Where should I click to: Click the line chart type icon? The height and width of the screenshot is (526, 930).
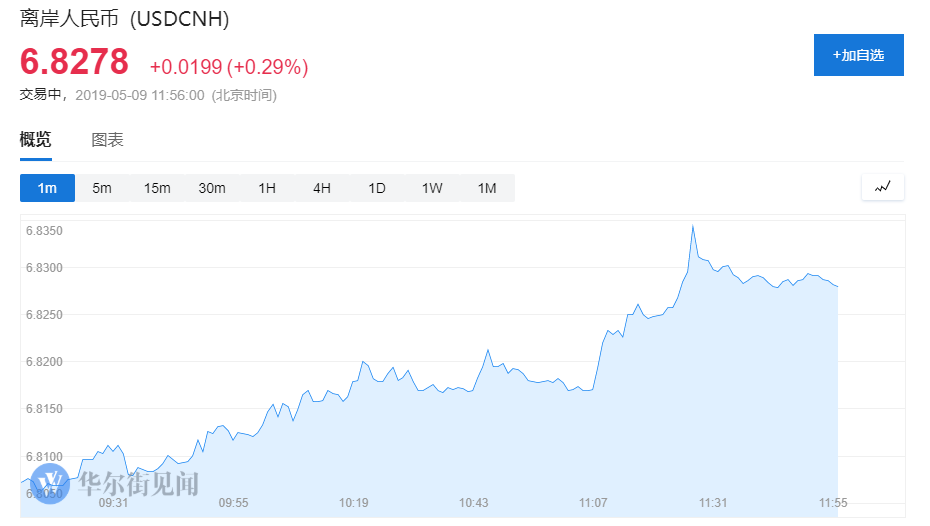[x=883, y=187]
